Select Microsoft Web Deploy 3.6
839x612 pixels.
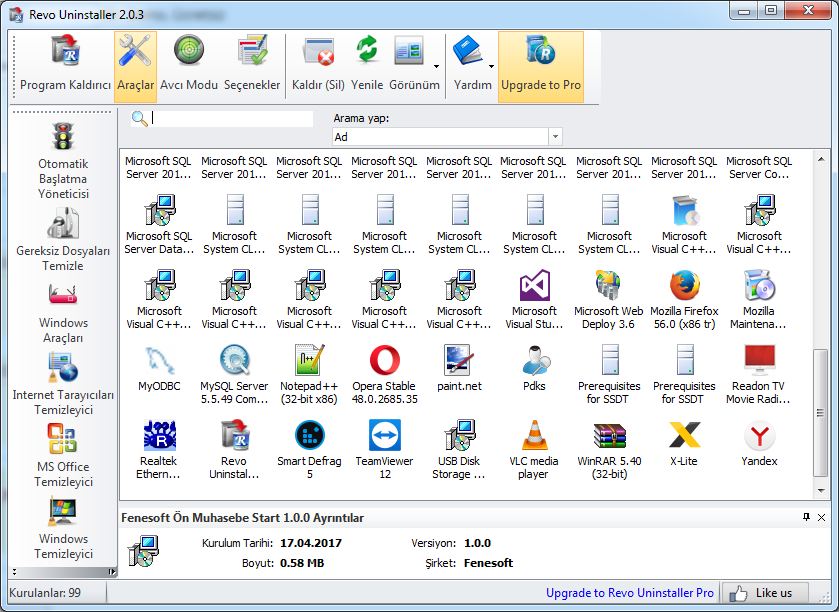click(x=608, y=299)
